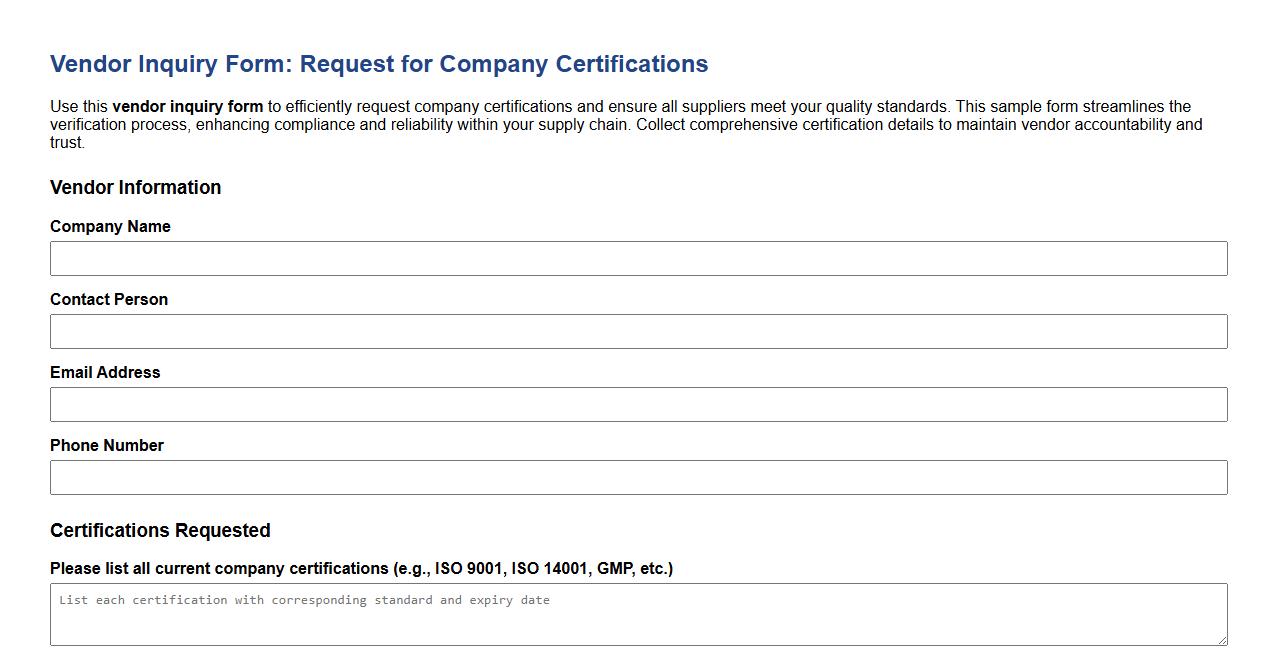Screen dimensions: 1278x650
Task: Click the certifications instruction label
Action: pos(362,568)
